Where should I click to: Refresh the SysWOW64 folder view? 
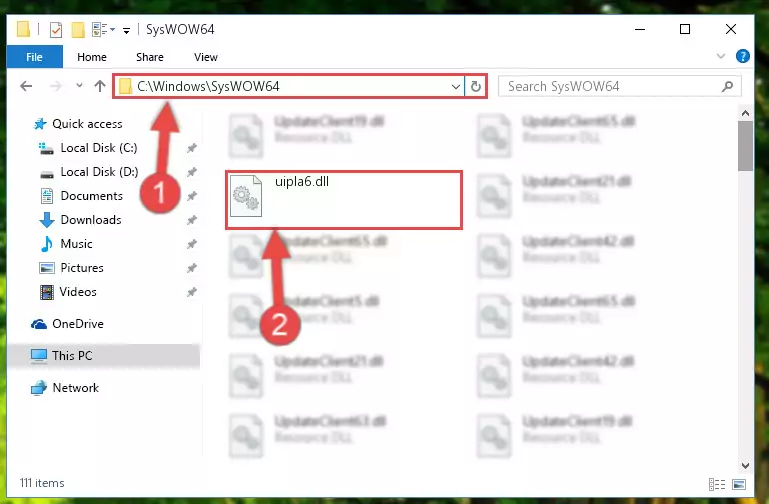click(475, 87)
